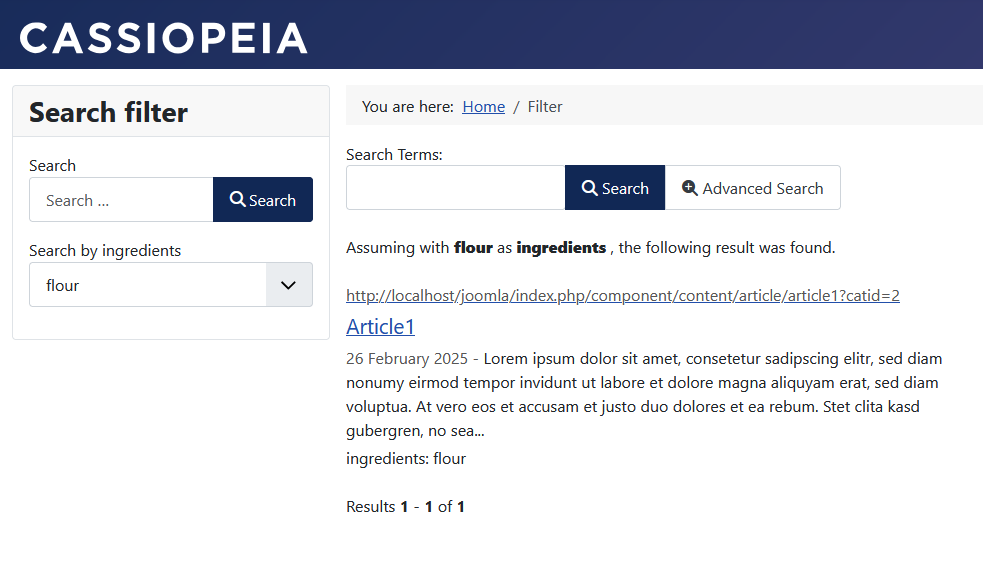Click the sidebar 'Search' field label

coord(52,166)
